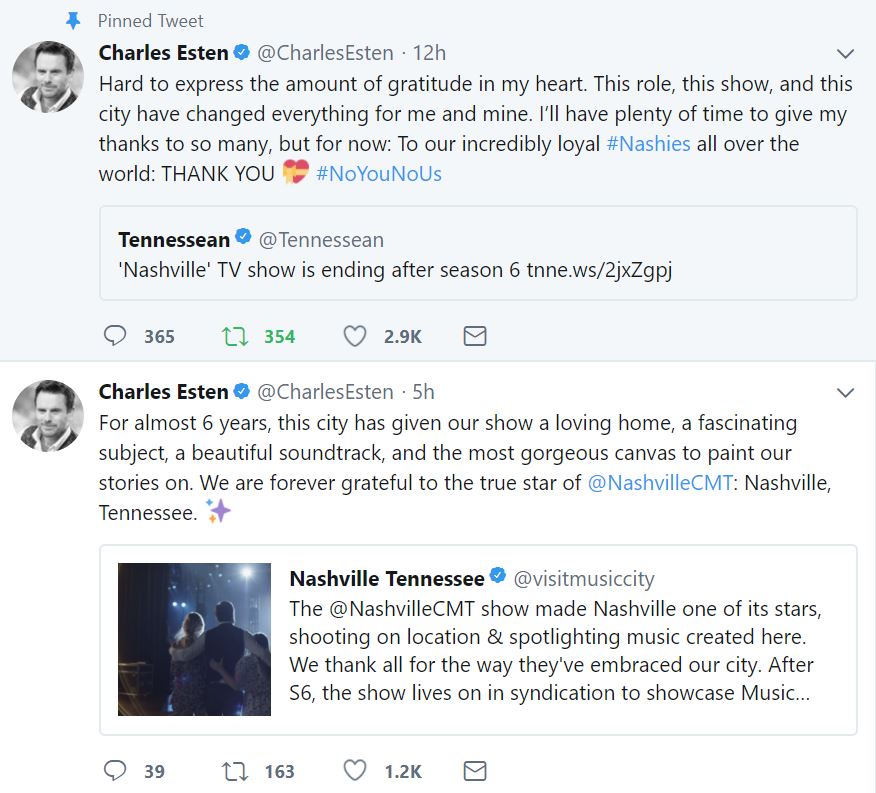The height and width of the screenshot is (793, 876).
Task: Visit the @NashvilleCMT mention in tweet text
Action: 660,483
